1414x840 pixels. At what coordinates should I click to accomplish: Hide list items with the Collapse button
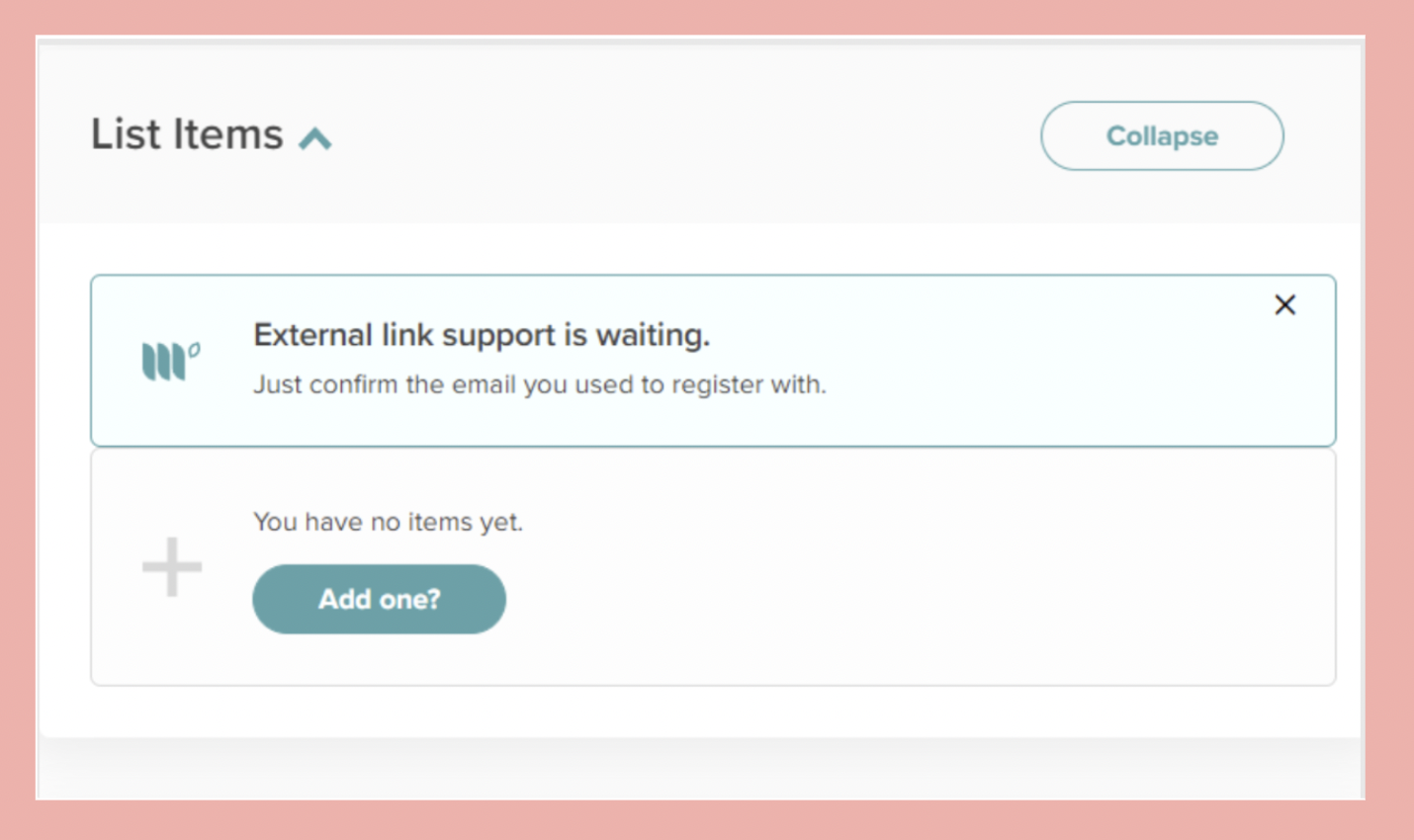click(1162, 136)
